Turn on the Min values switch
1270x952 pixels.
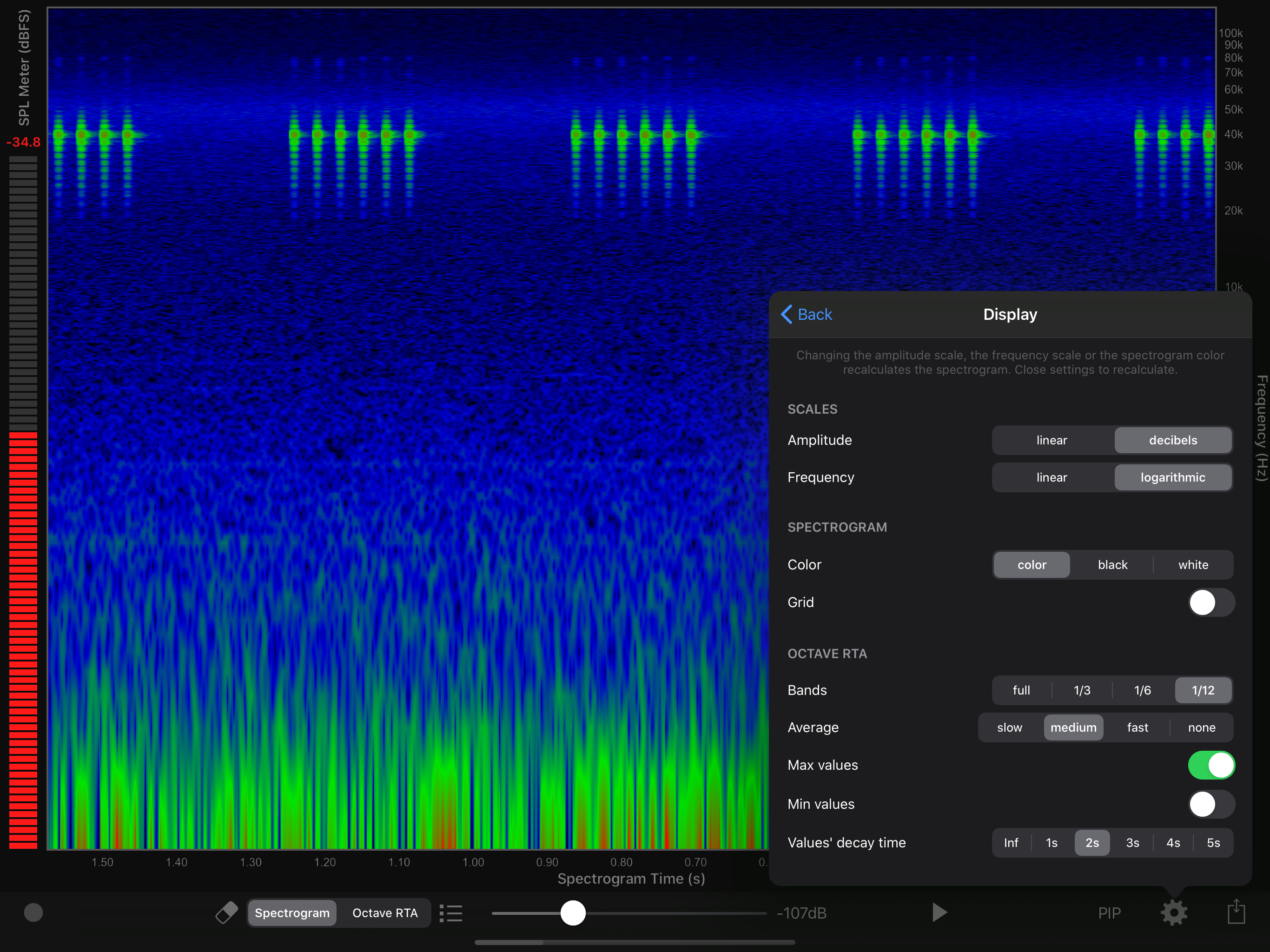pos(1210,804)
